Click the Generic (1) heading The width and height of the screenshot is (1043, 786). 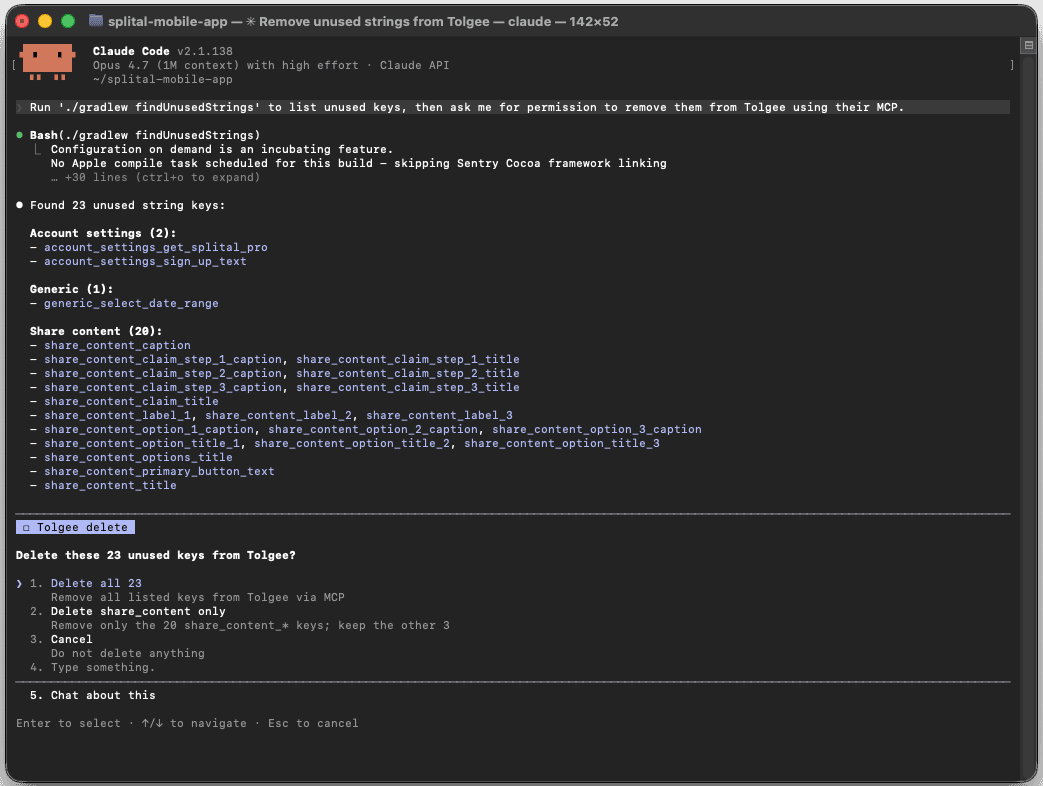71,289
